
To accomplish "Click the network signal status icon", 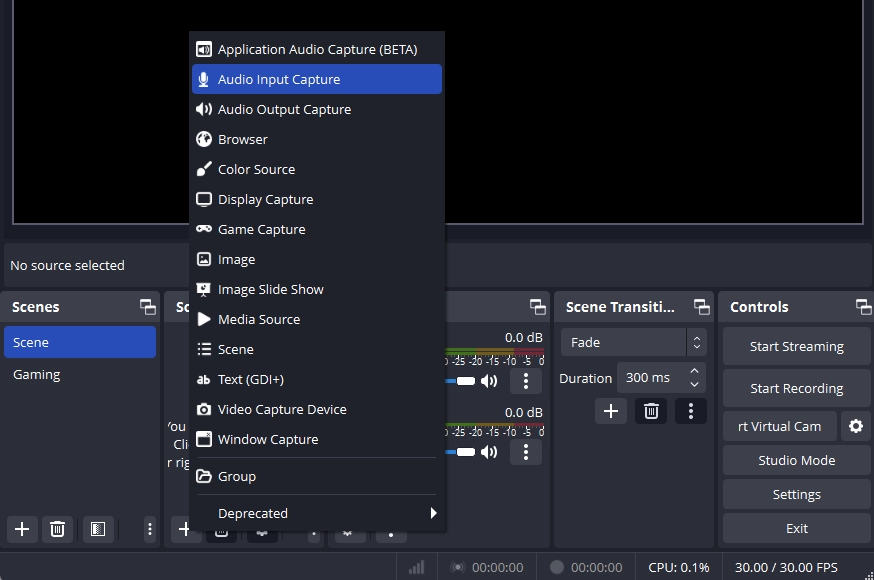I will 416,567.
